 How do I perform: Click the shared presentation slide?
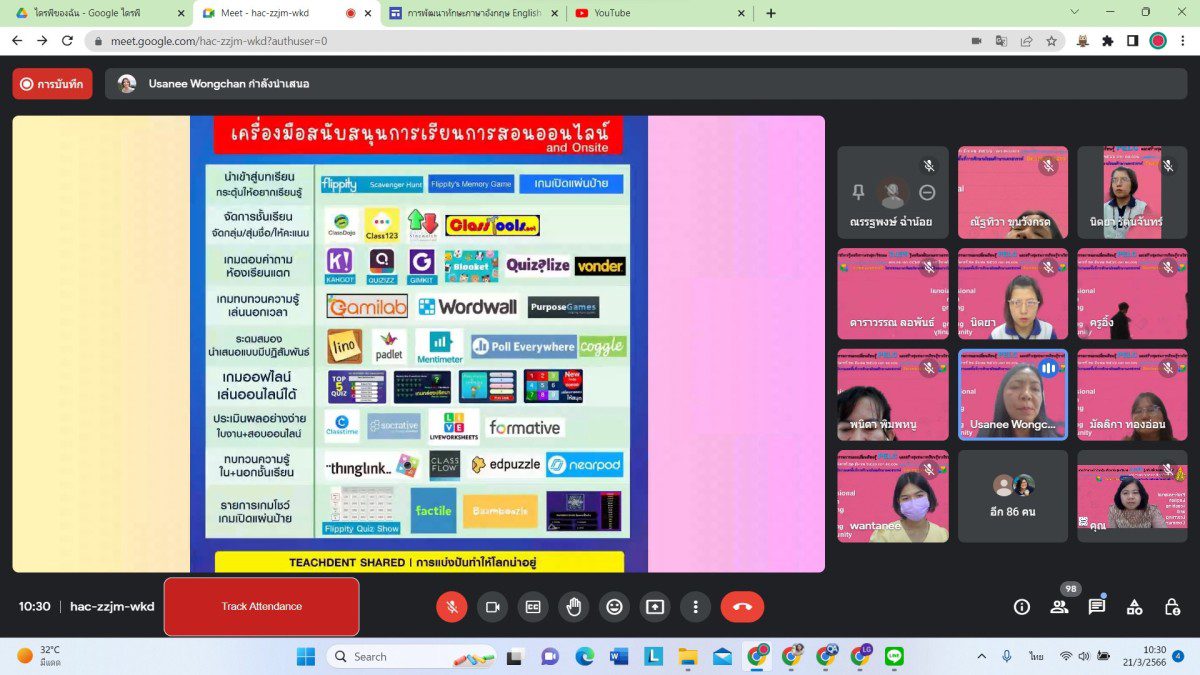[418, 344]
